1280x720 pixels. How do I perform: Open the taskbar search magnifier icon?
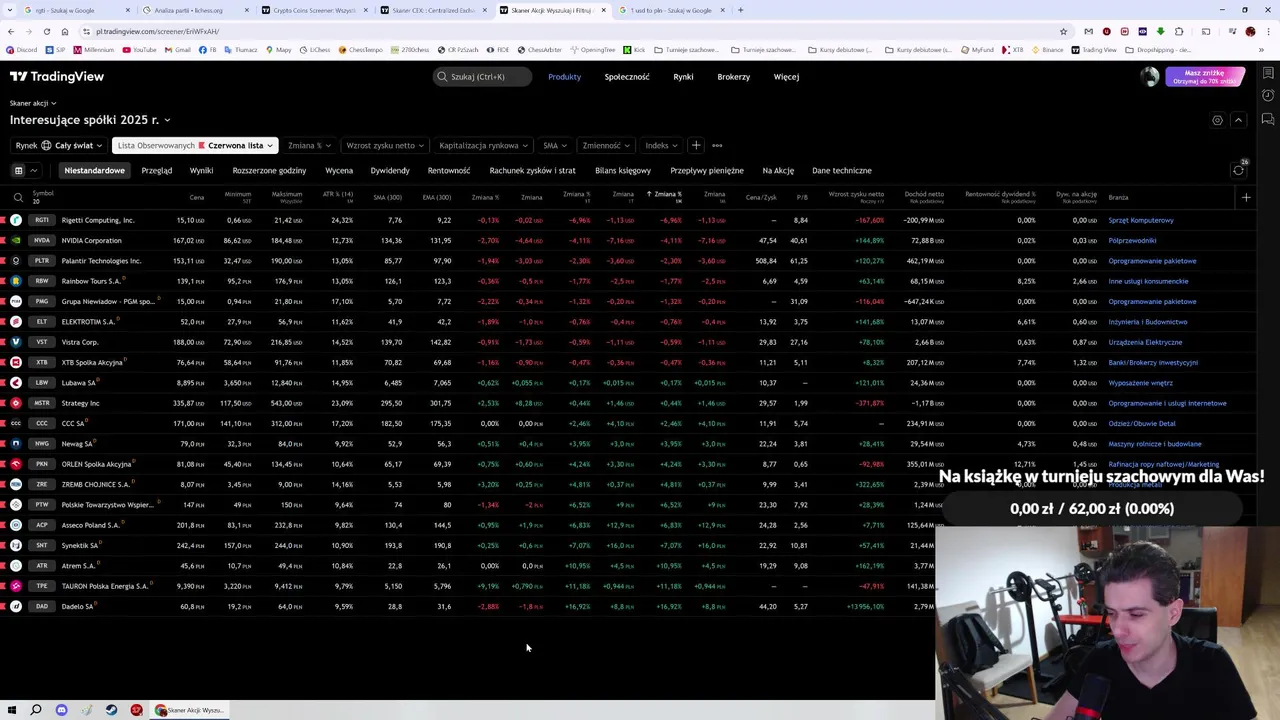coord(36,710)
